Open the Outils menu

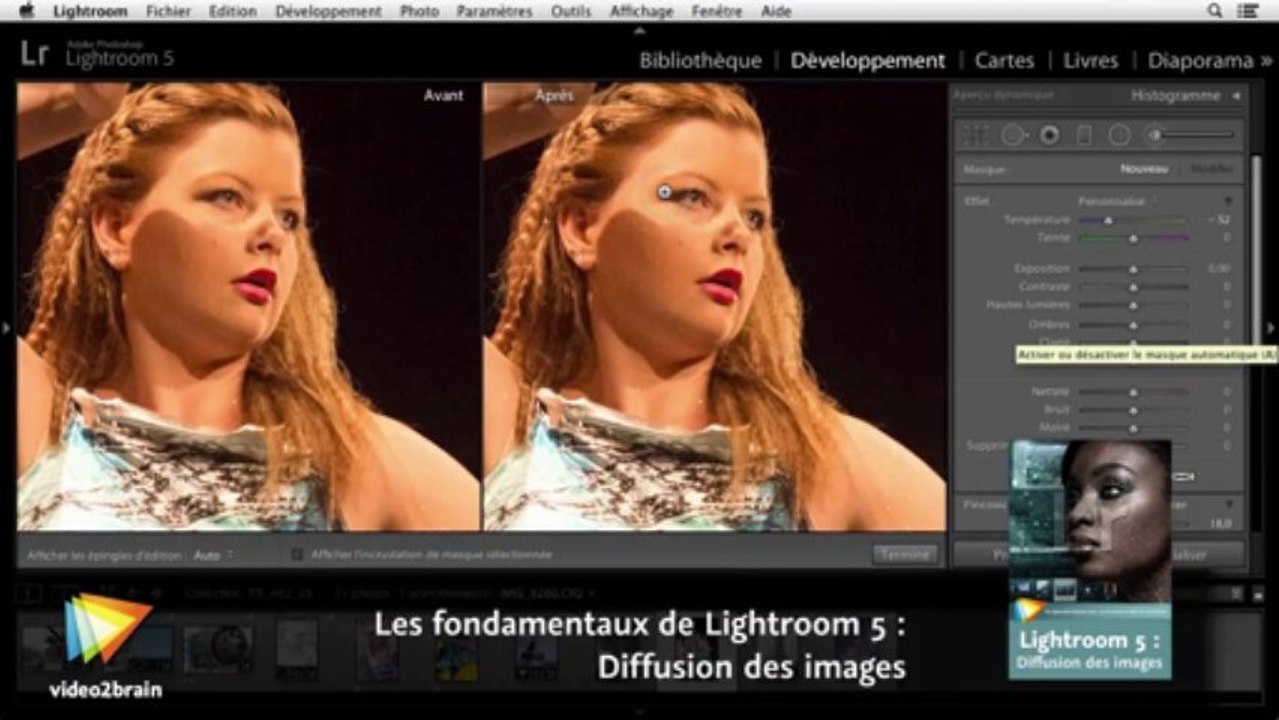pos(571,11)
